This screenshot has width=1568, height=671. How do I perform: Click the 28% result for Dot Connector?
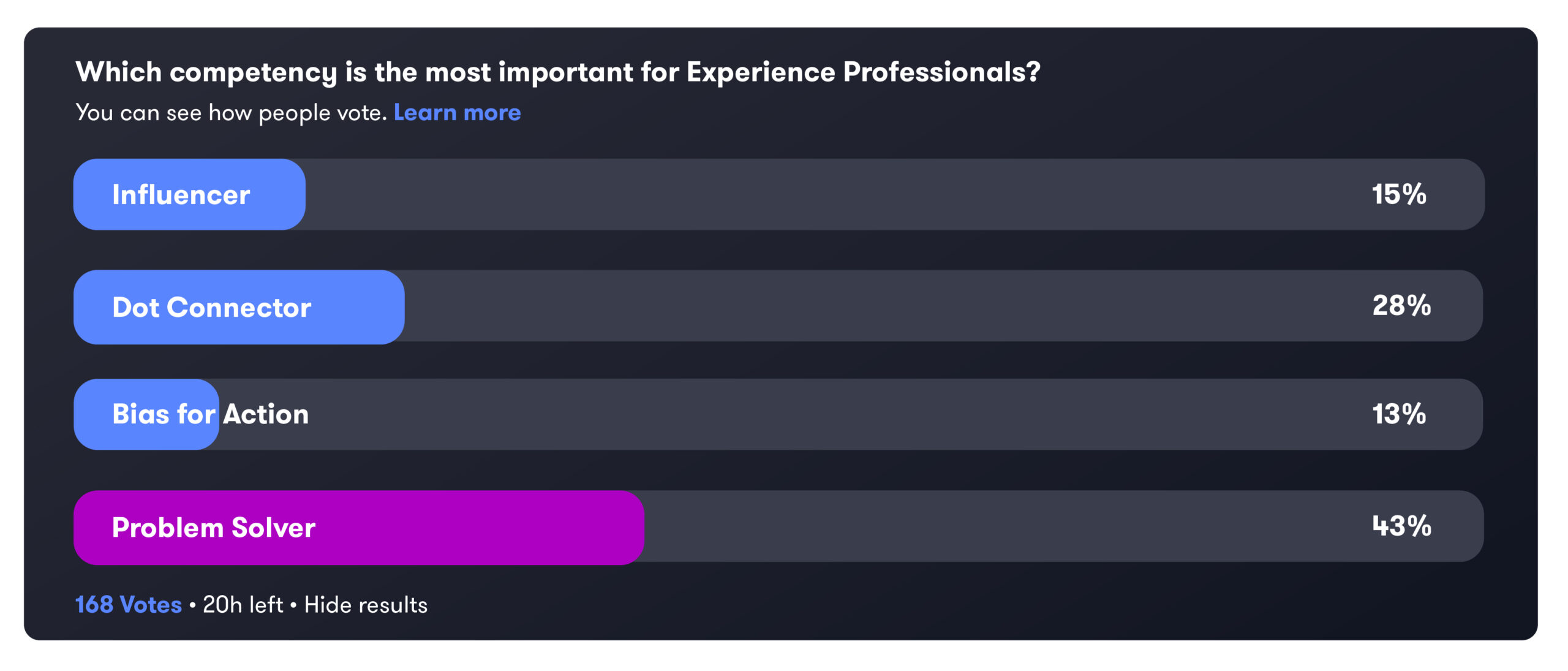pyautogui.click(x=1401, y=305)
